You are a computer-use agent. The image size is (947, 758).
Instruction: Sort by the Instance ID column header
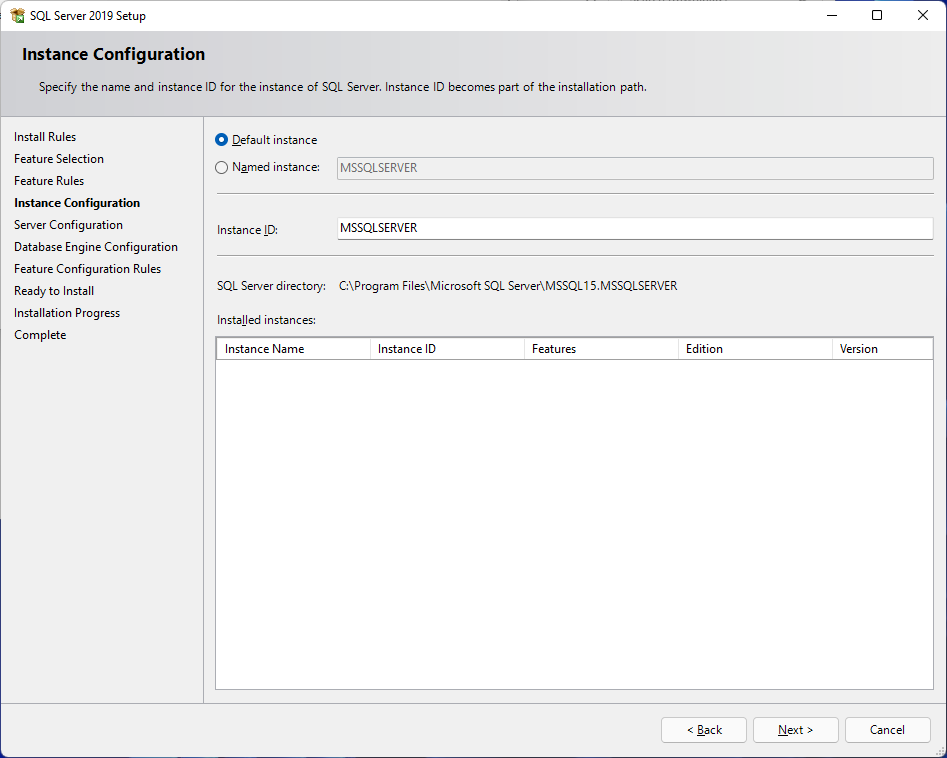point(447,349)
